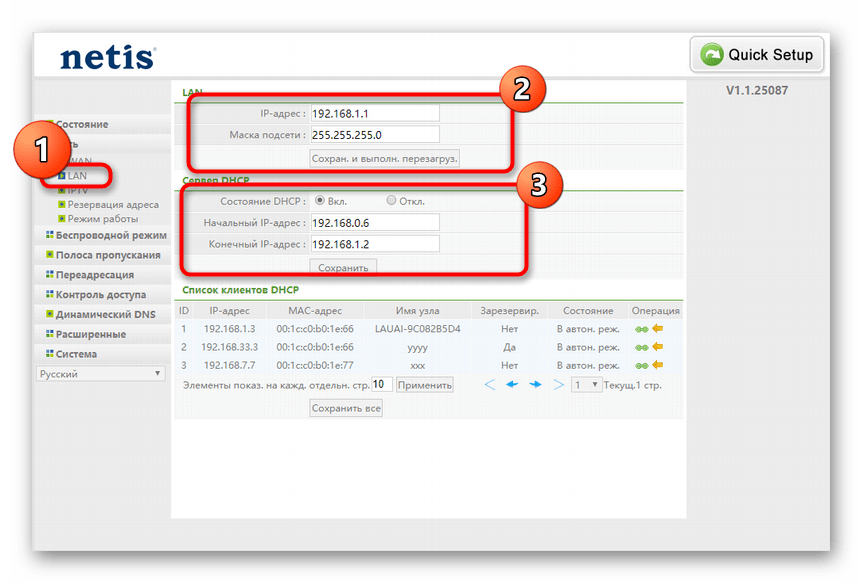This screenshot has height=583, width=862.
Task: Open the LAN section in the sidebar
Action: (x=77, y=176)
